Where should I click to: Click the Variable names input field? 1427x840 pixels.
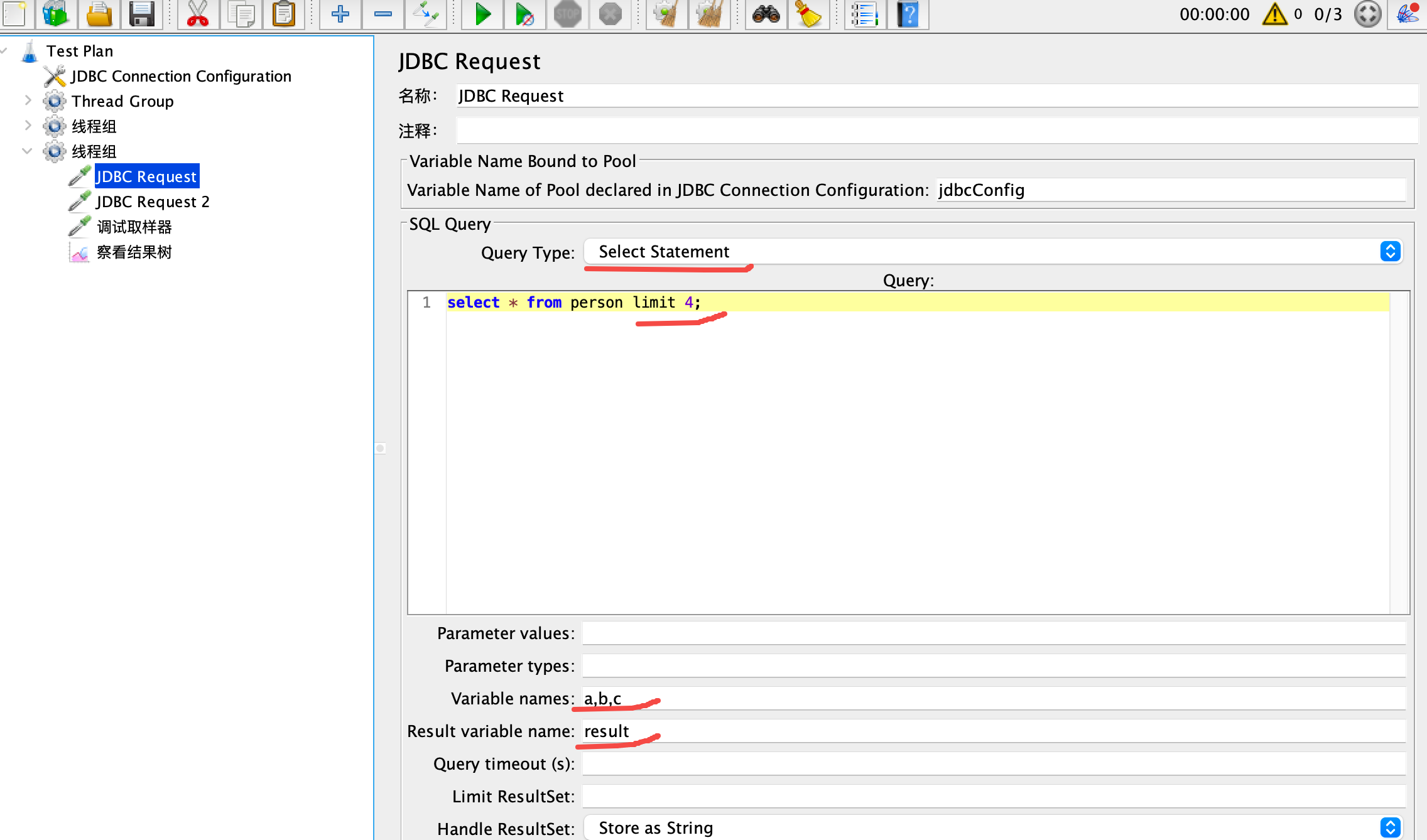coord(992,699)
